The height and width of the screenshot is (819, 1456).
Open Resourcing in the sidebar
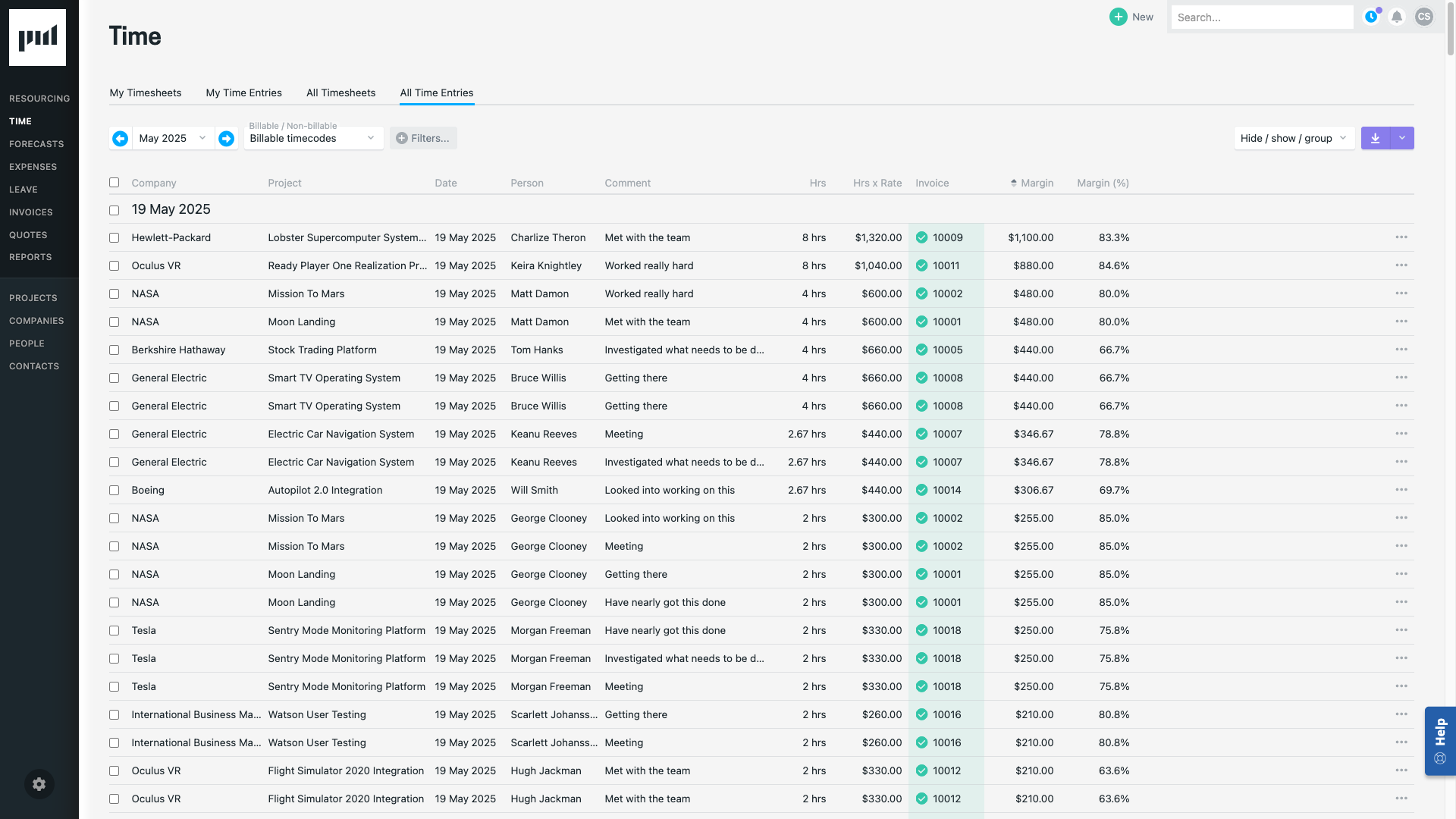(39, 99)
